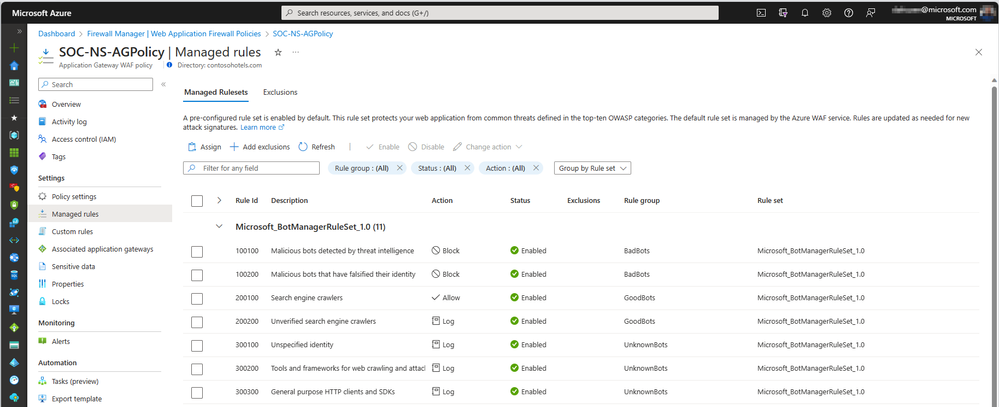The height and width of the screenshot is (407, 999).
Task: Open portal settings gear icon
Action: [x=827, y=13]
